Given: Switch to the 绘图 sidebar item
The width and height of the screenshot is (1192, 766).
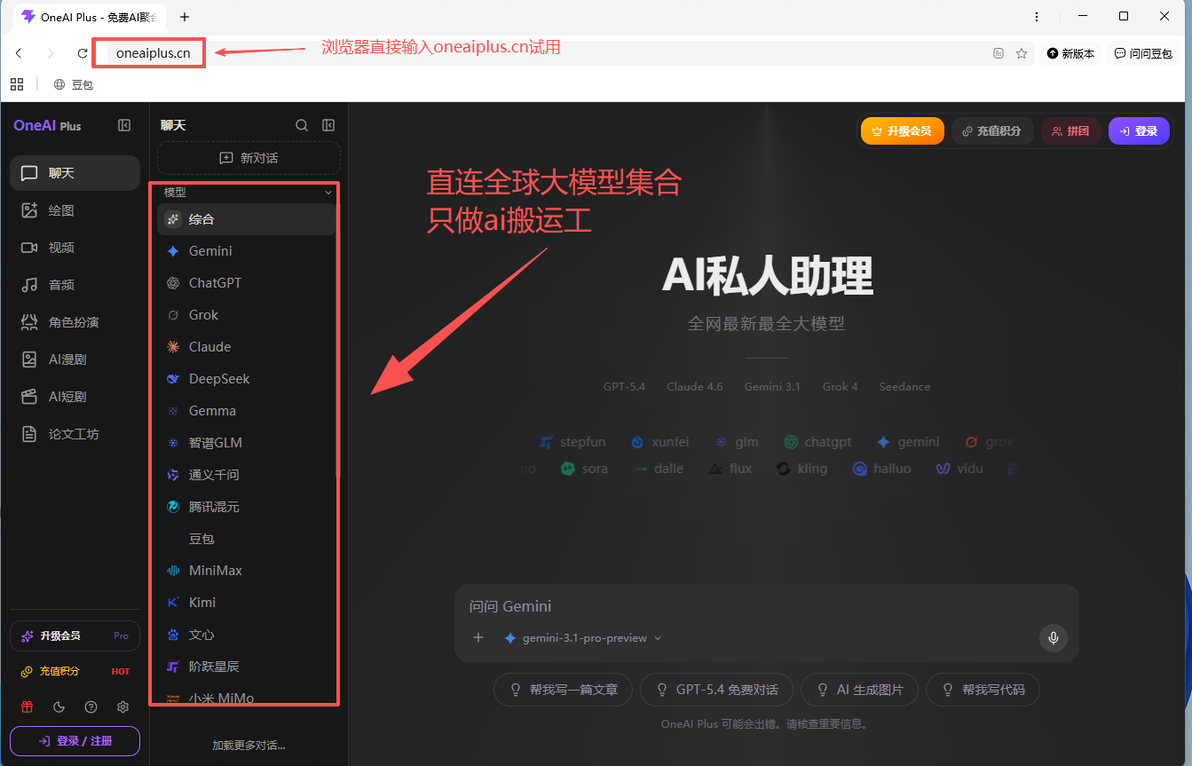Looking at the screenshot, I should 74,210.
